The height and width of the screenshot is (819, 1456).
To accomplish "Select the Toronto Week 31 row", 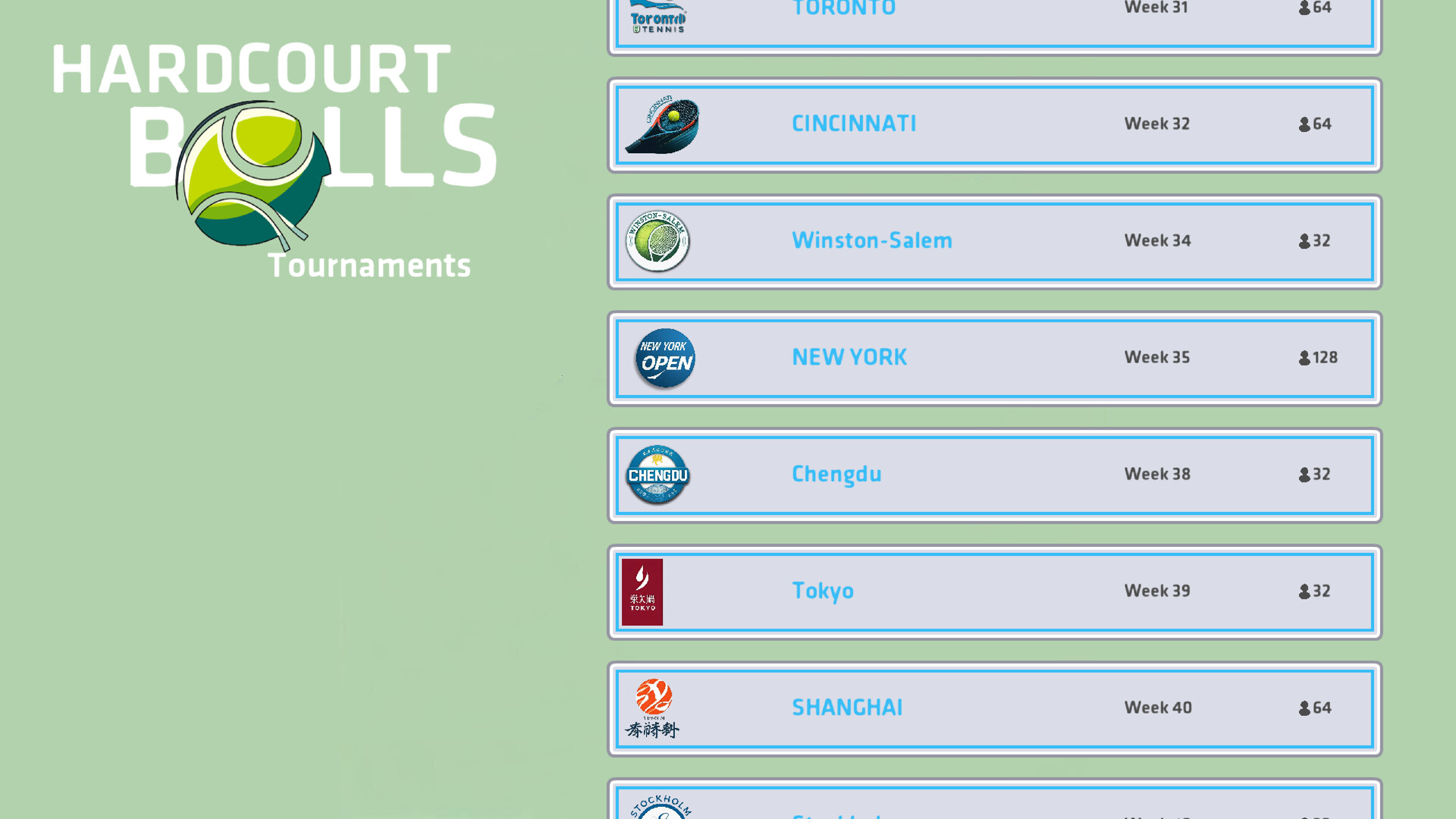I will [x=993, y=15].
